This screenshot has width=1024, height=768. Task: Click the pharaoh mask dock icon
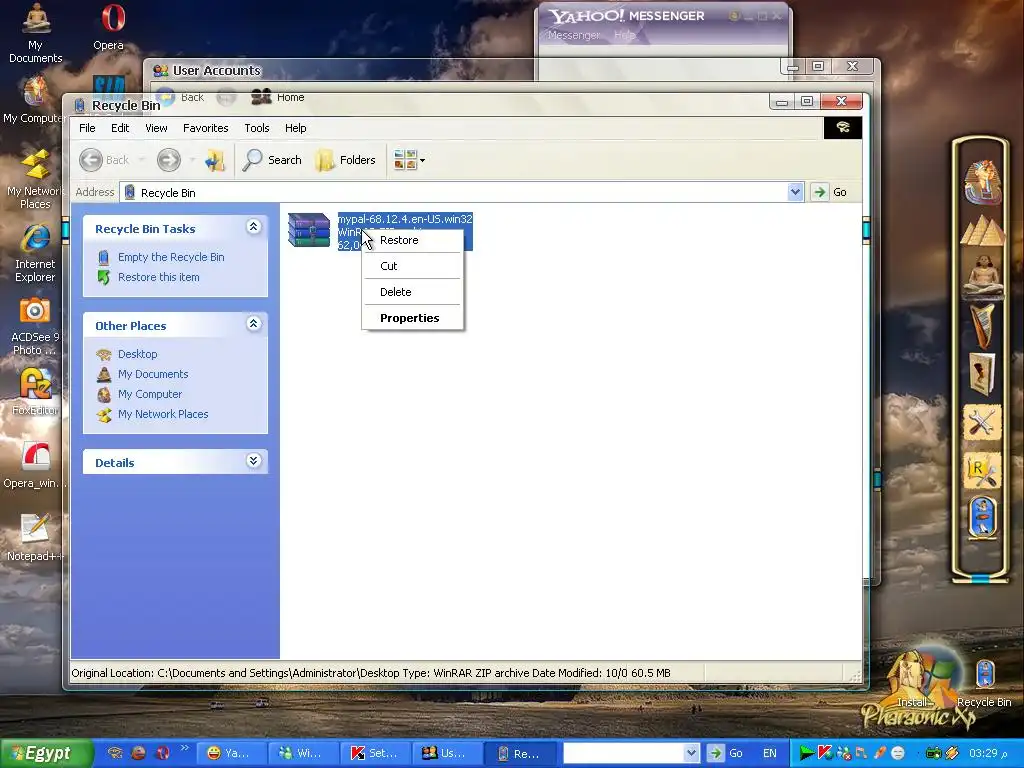click(x=982, y=182)
